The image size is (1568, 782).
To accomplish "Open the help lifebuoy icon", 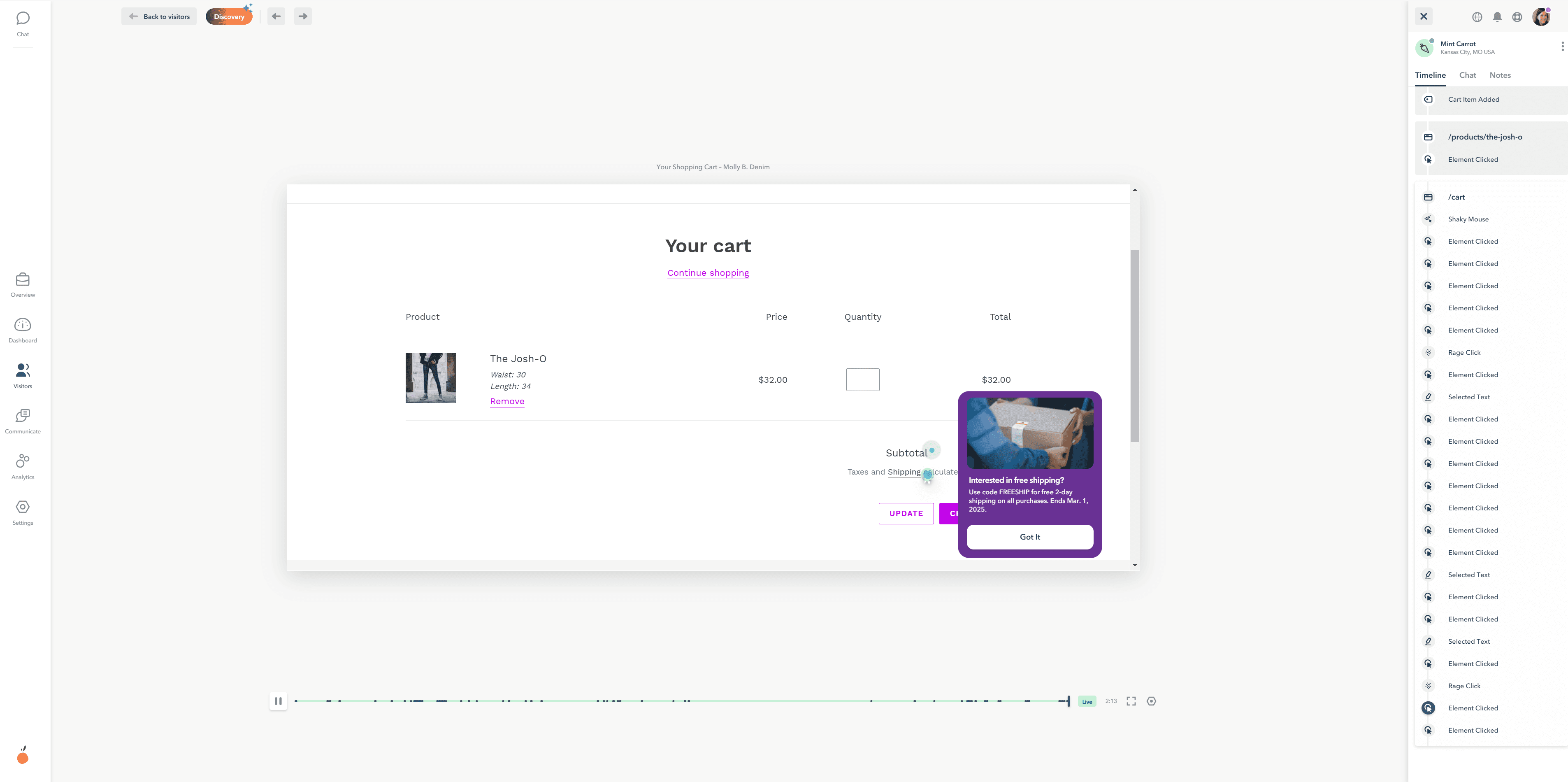I will coord(1517,17).
